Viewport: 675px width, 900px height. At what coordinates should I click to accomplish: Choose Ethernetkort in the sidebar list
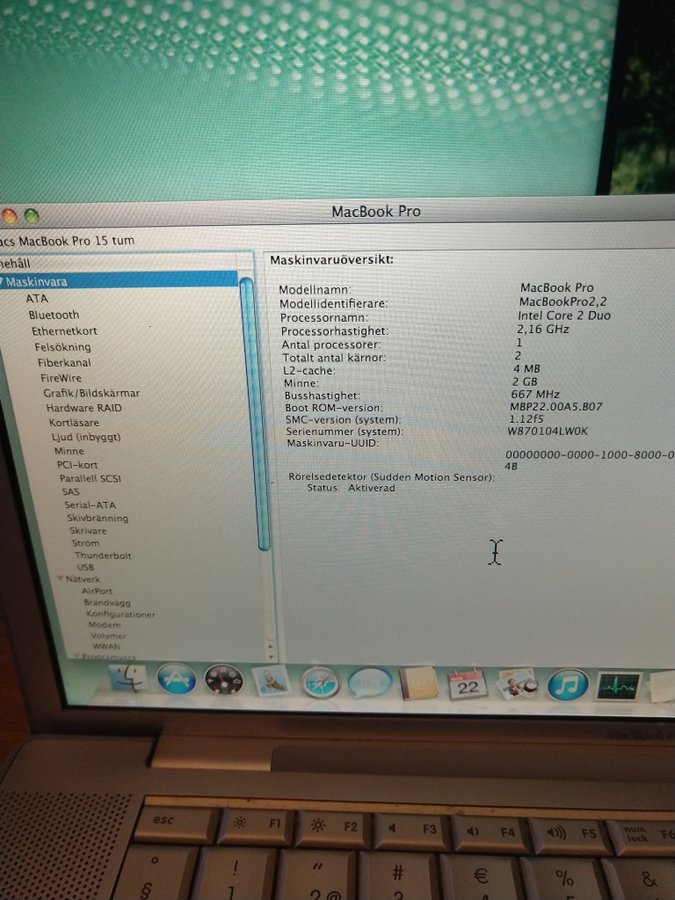64,331
